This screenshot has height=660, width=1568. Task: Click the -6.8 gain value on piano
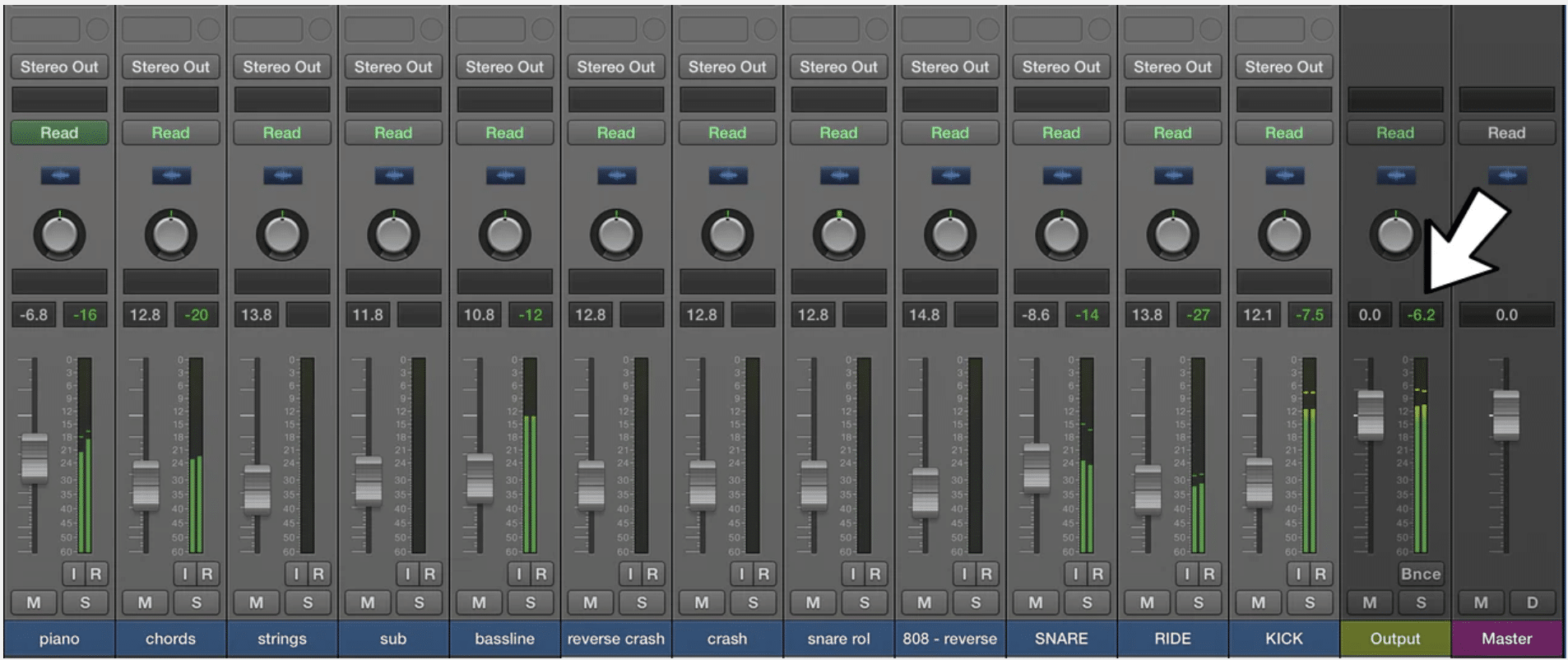coord(34,314)
